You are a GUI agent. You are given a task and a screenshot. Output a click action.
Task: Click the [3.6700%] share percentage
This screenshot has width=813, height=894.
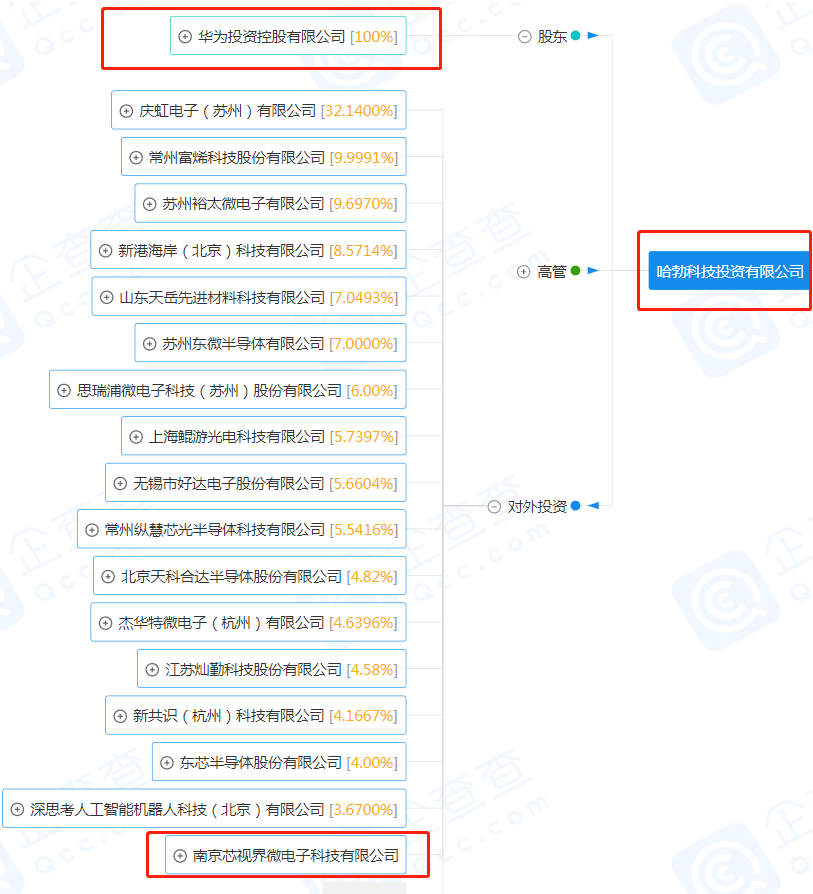[363, 809]
